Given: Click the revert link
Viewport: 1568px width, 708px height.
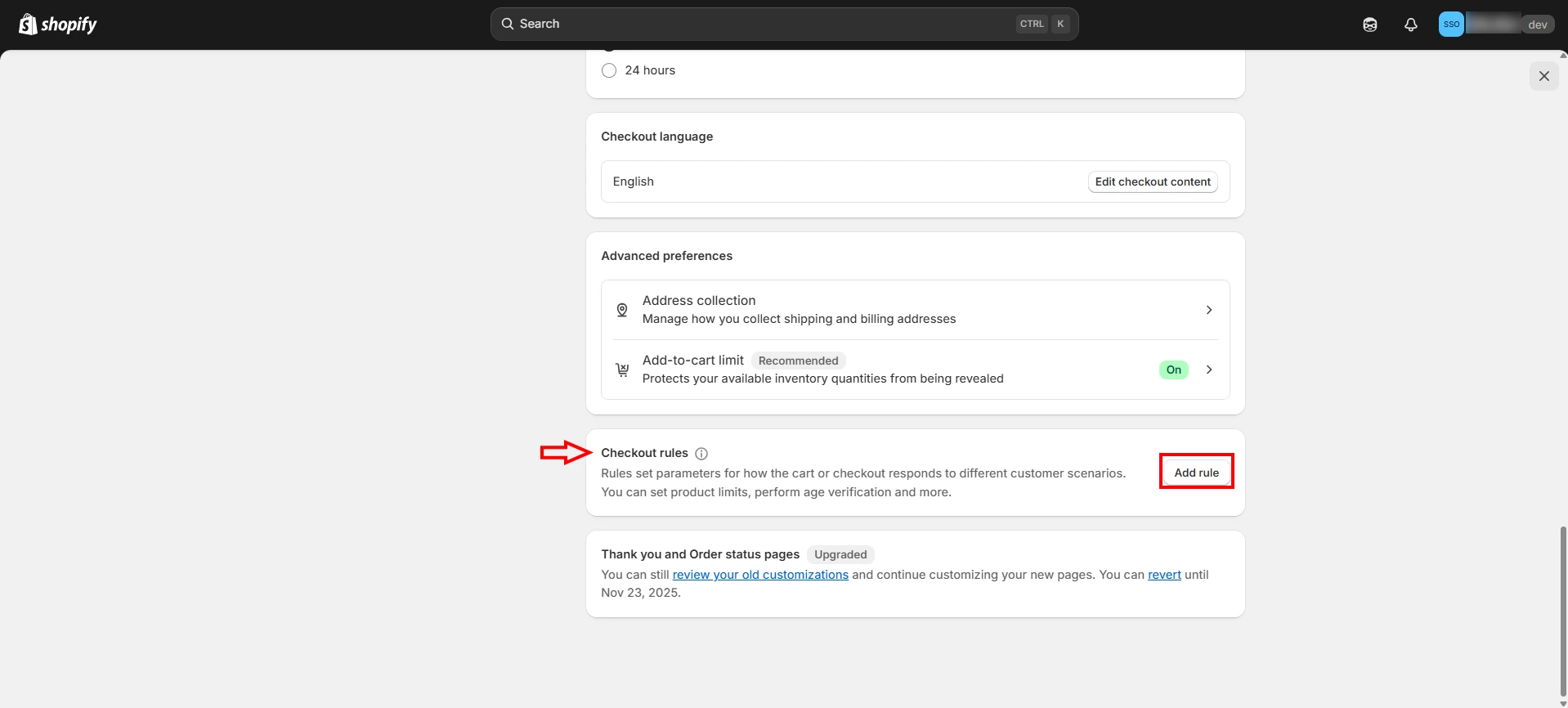Looking at the screenshot, I should pos(1164,575).
